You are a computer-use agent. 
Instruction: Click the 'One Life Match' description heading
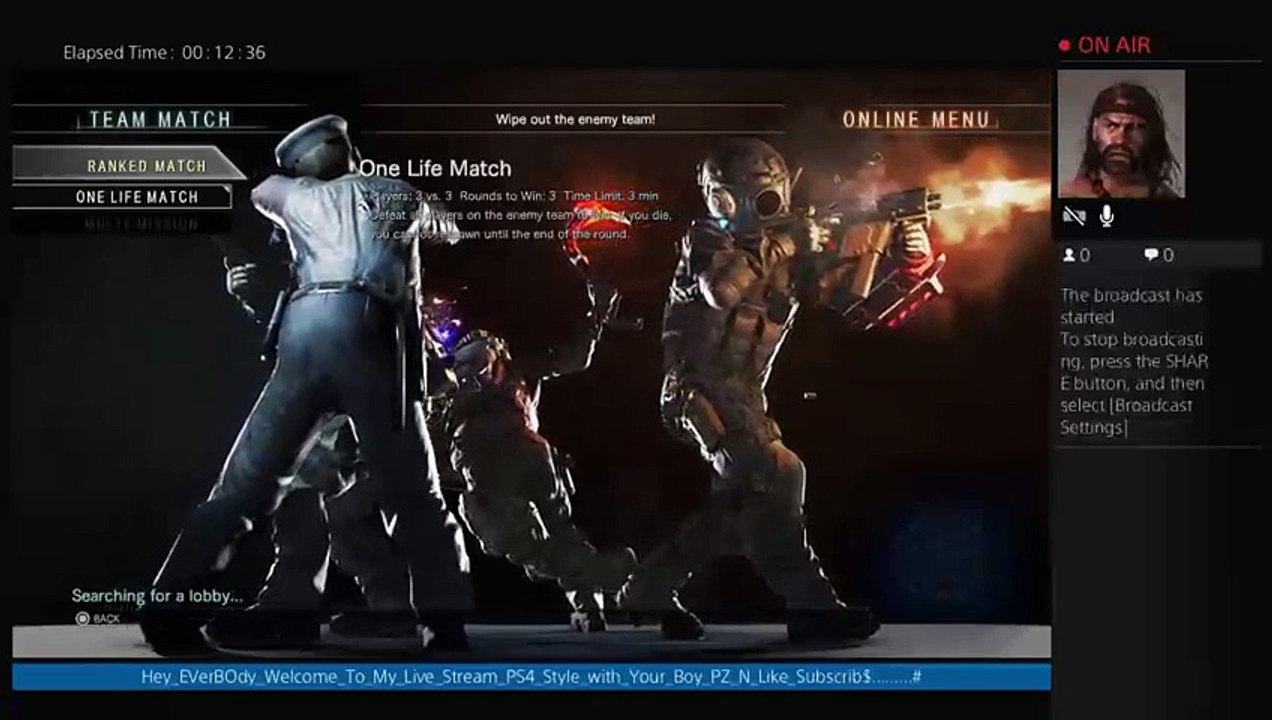[435, 169]
